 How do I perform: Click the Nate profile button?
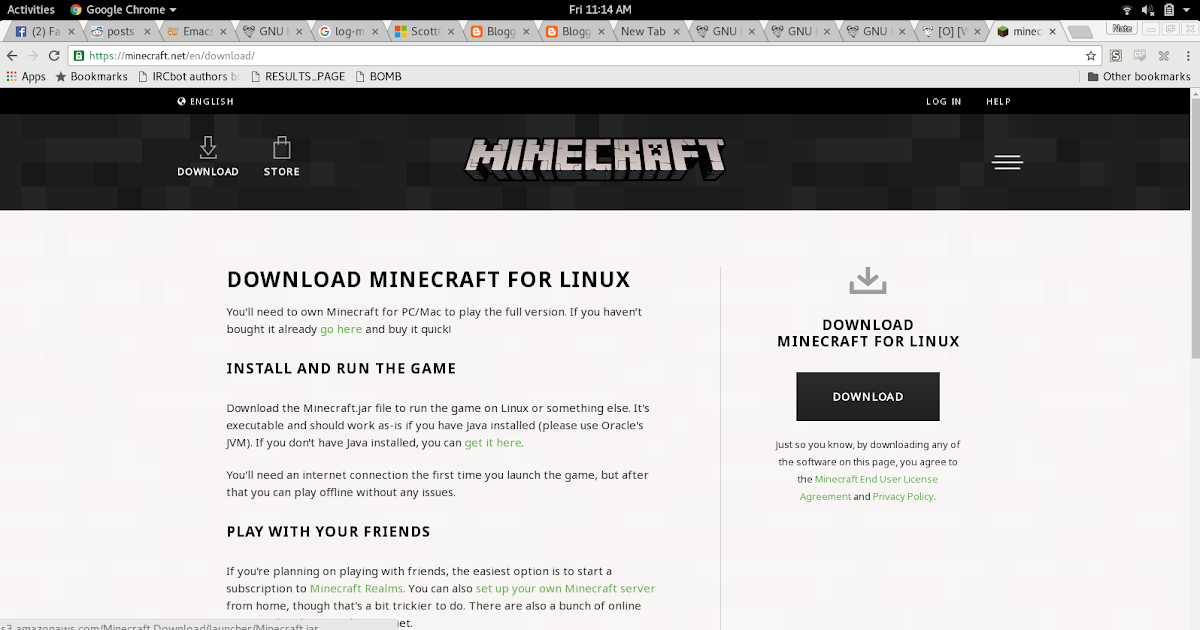1122,28
